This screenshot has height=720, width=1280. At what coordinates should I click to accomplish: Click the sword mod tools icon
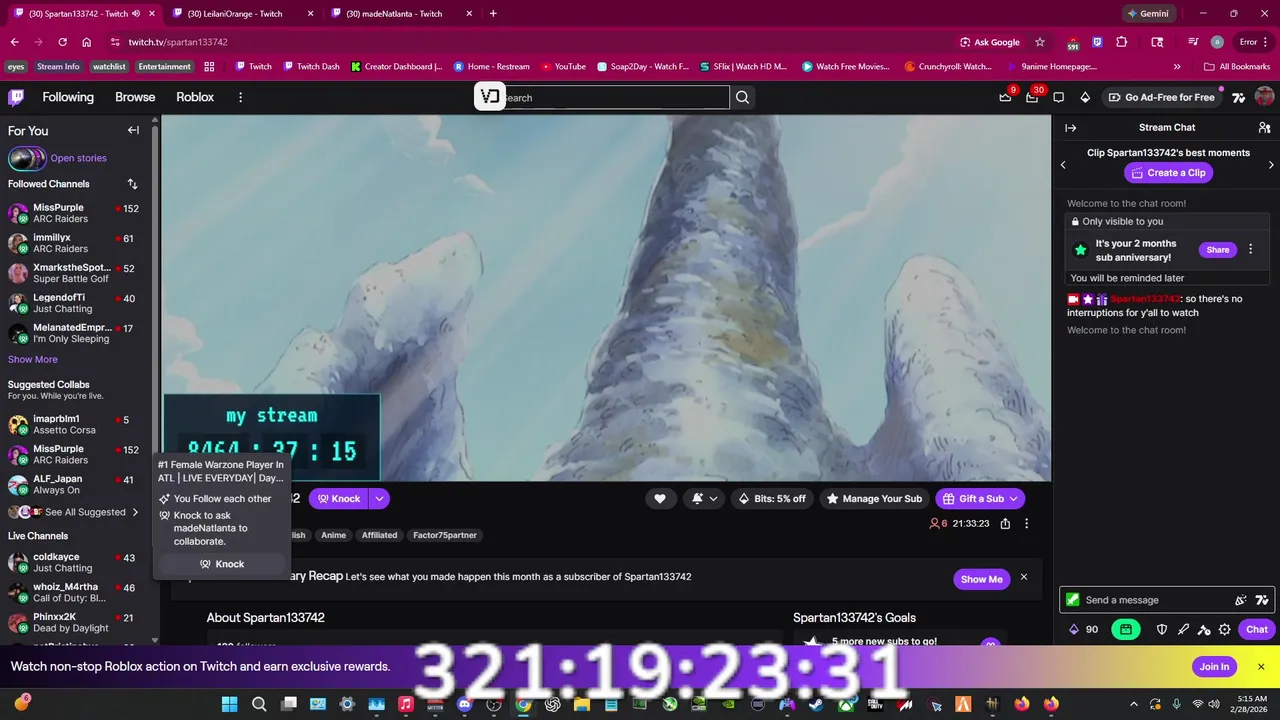pos(1183,629)
